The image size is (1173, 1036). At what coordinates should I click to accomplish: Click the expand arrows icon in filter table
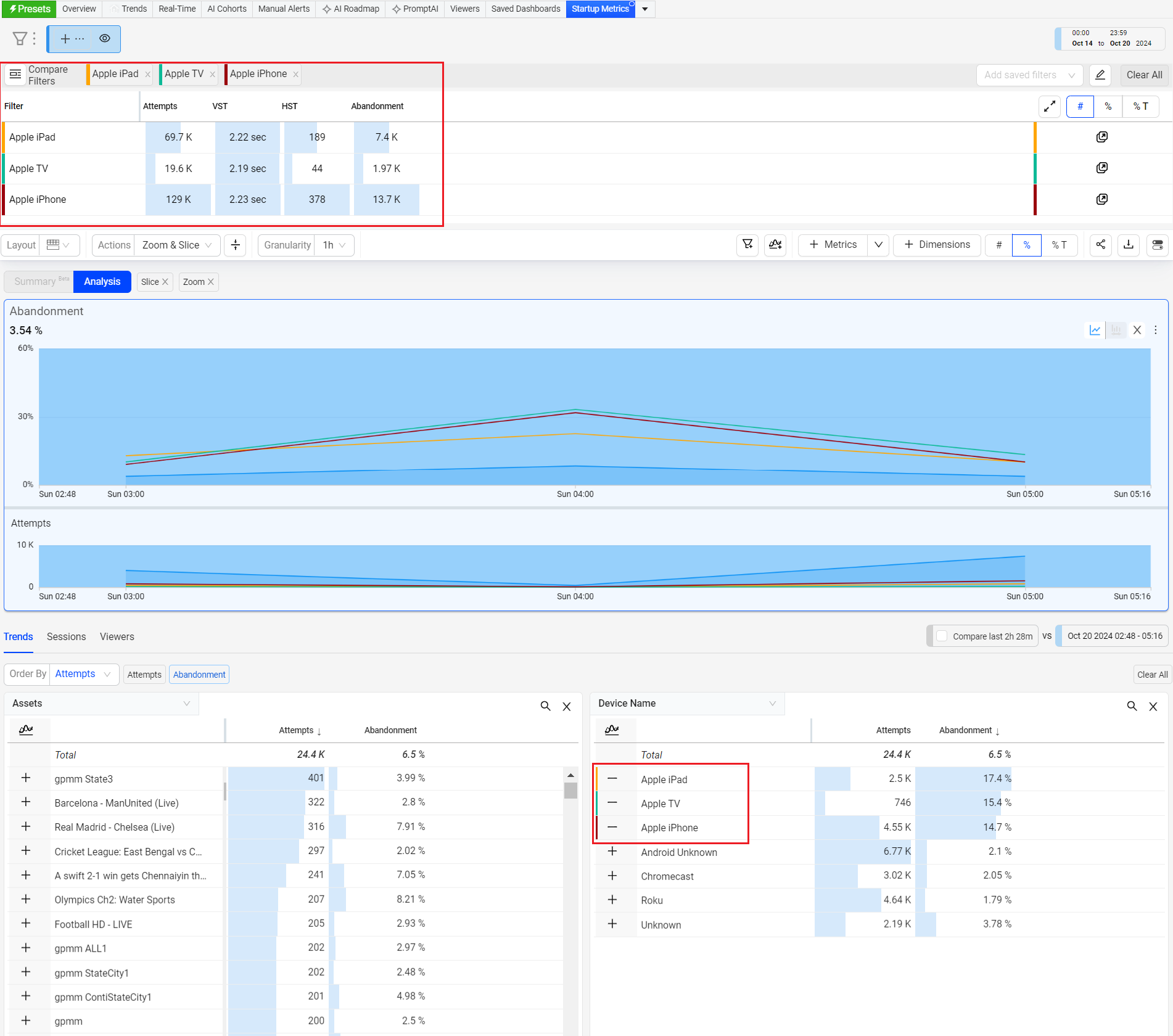tap(1050, 106)
